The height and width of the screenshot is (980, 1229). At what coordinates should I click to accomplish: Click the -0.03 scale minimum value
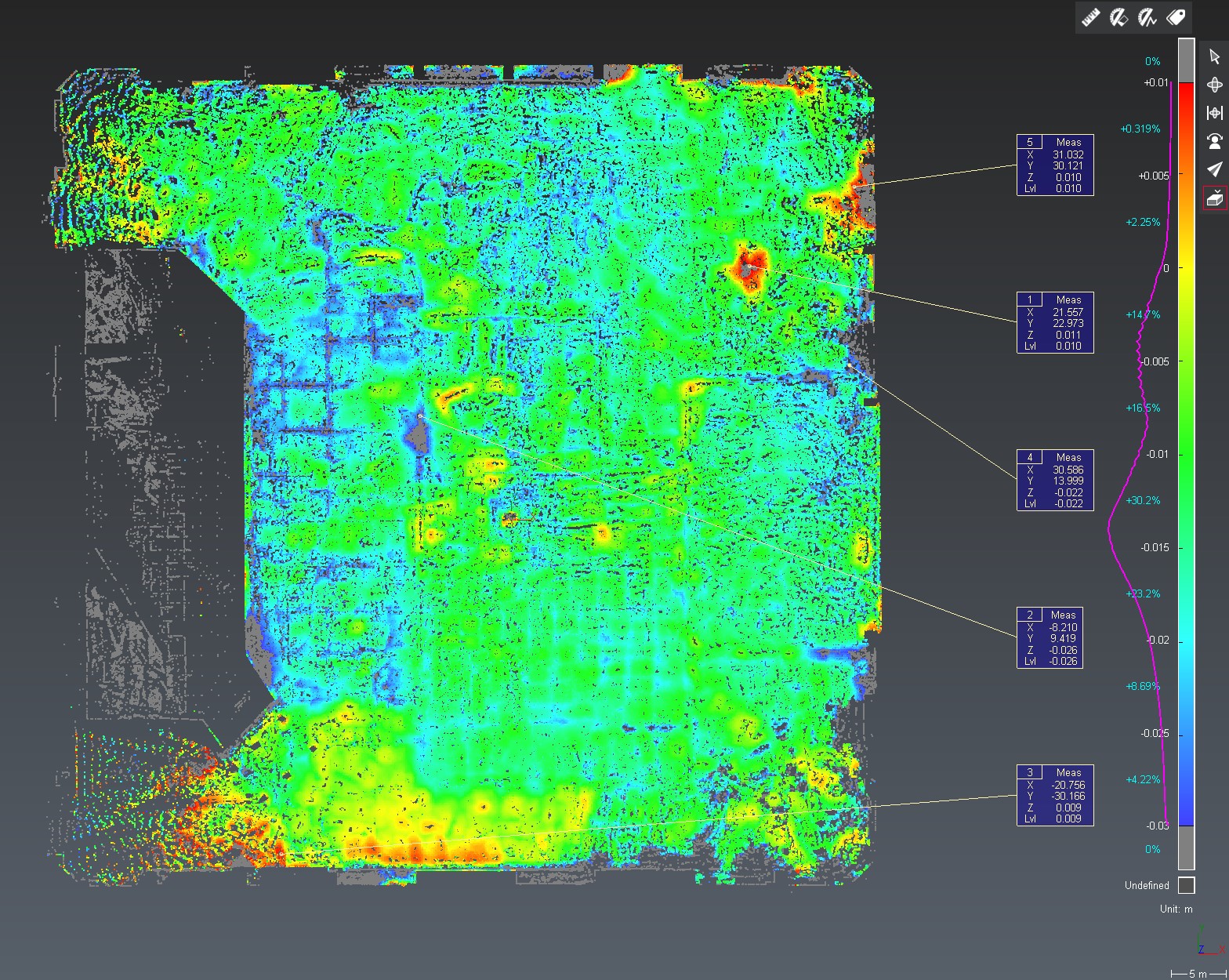coord(1158,826)
